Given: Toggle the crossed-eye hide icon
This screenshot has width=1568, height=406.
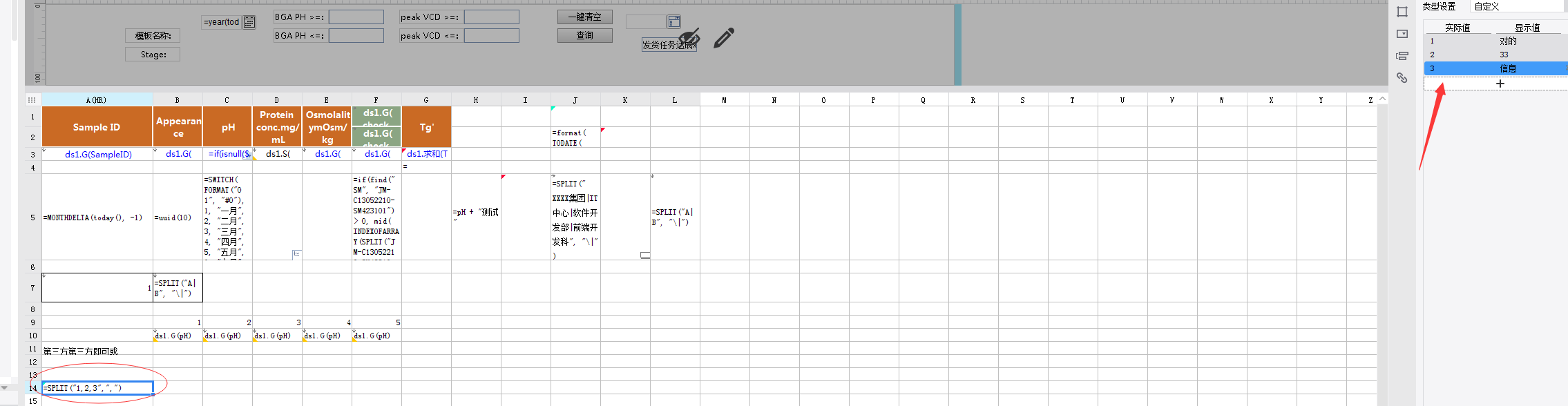Looking at the screenshot, I should (689, 37).
